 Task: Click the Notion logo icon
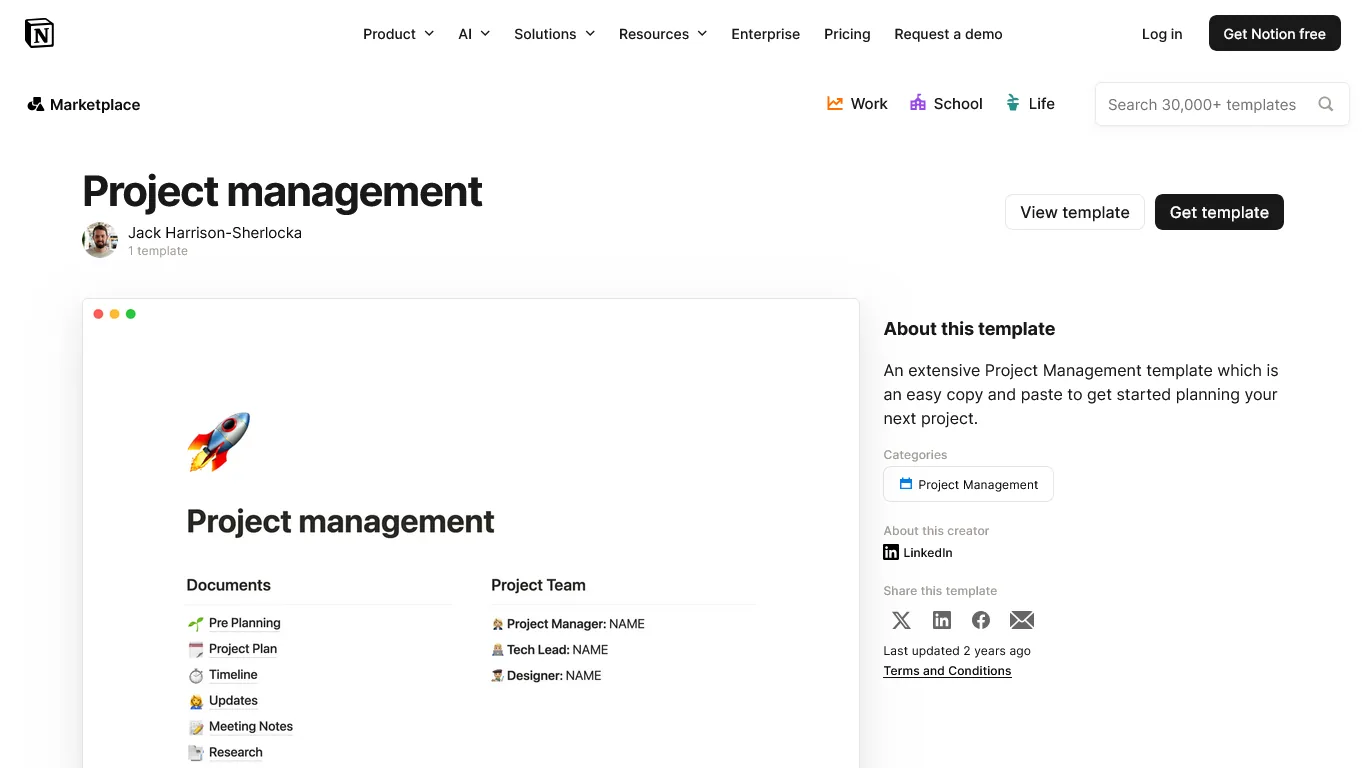39,33
